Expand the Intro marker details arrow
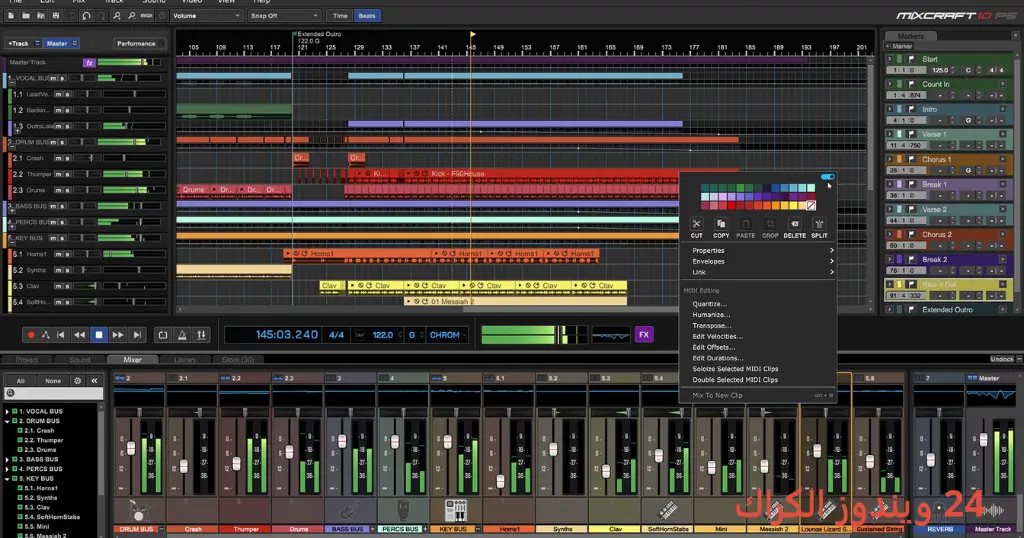Viewport: 1024px width, 538px height. pyautogui.click(x=889, y=109)
